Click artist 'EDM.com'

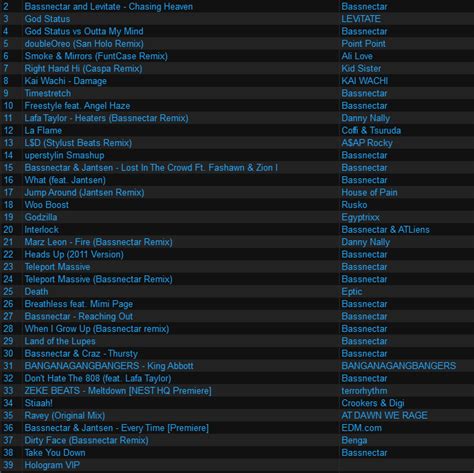[361, 428]
